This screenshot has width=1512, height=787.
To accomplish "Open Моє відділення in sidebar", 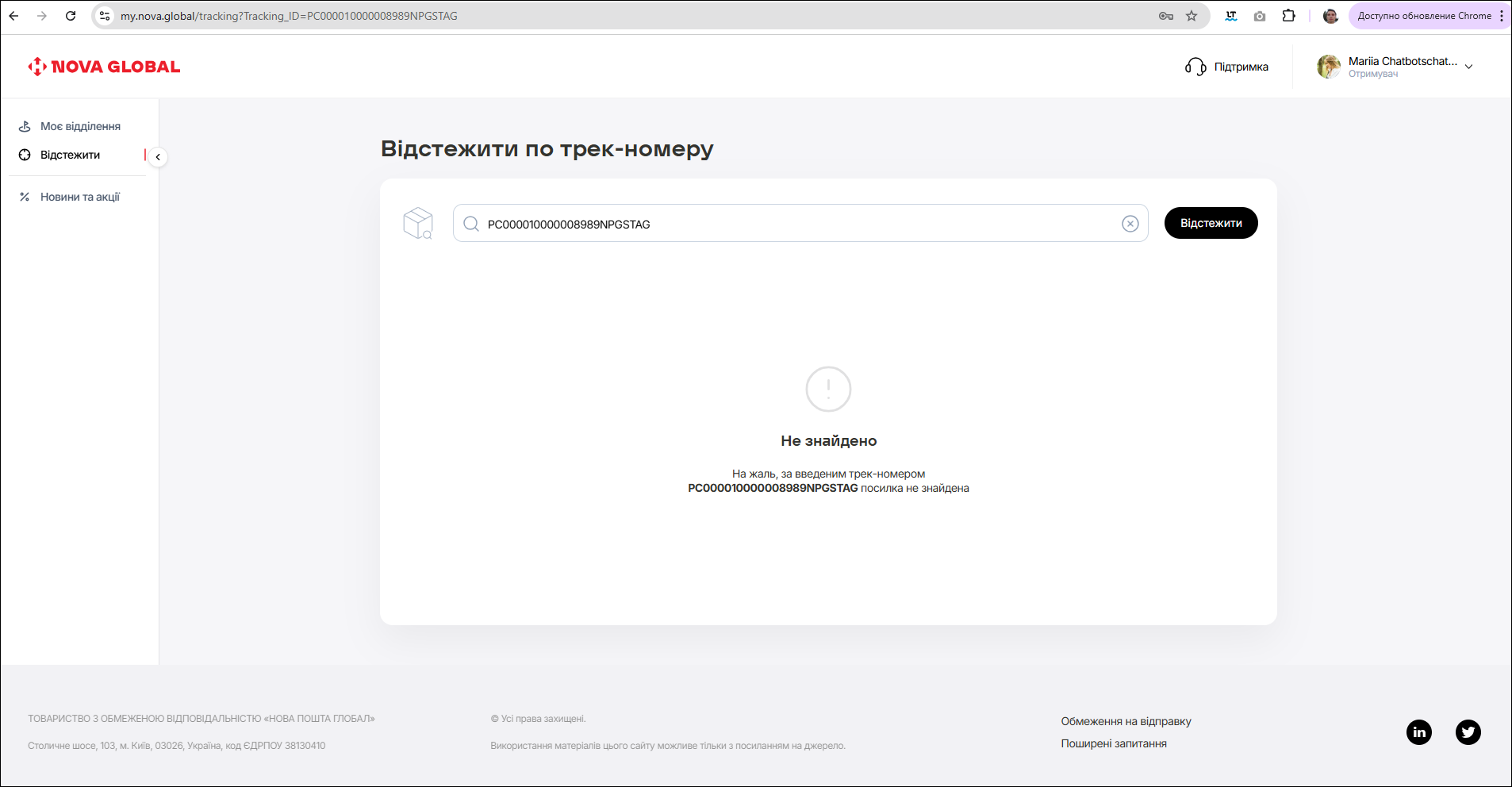I will (80, 126).
